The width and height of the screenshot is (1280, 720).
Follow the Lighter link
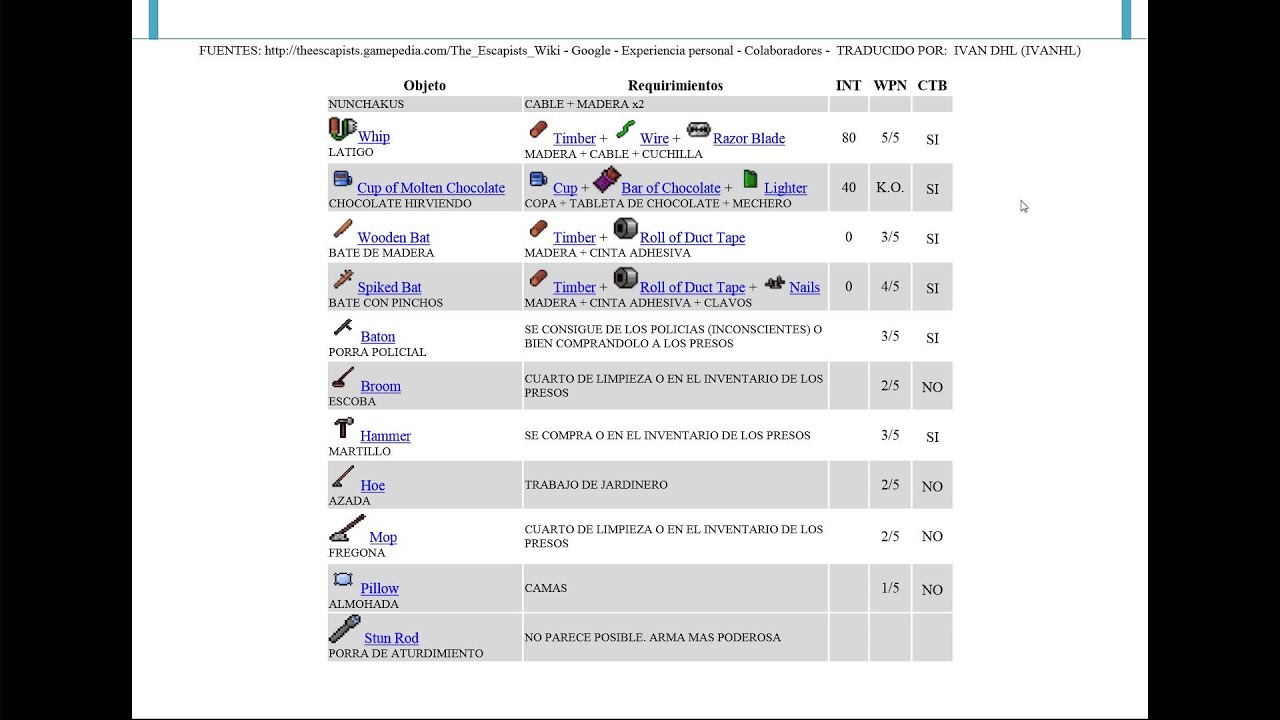[x=785, y=188]
